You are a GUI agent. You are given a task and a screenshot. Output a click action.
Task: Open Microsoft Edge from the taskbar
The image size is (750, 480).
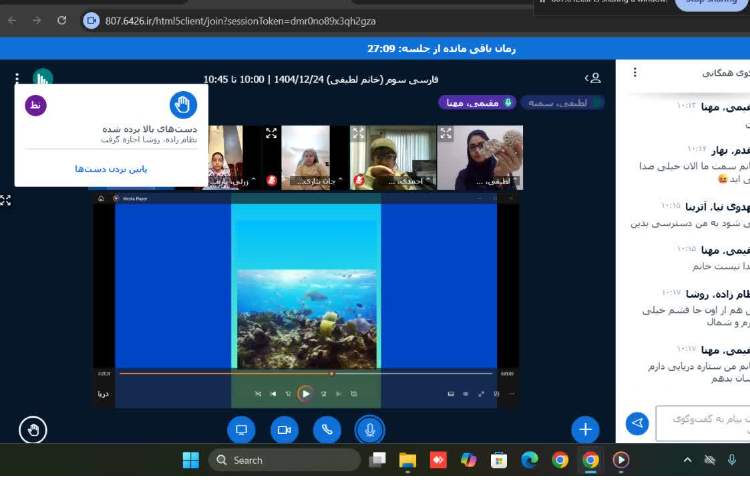529,460
